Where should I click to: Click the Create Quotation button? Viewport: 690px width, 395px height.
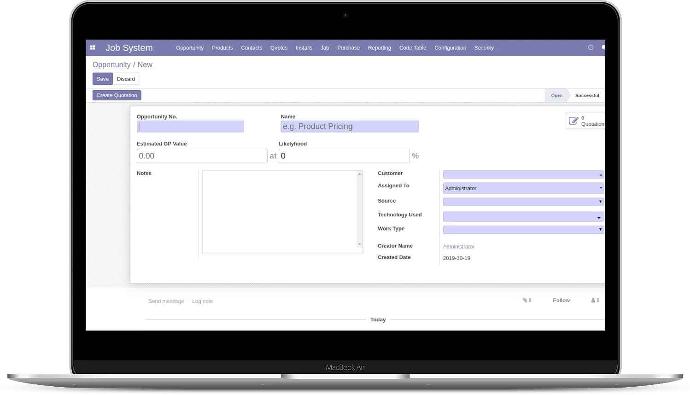pos(117,95)
